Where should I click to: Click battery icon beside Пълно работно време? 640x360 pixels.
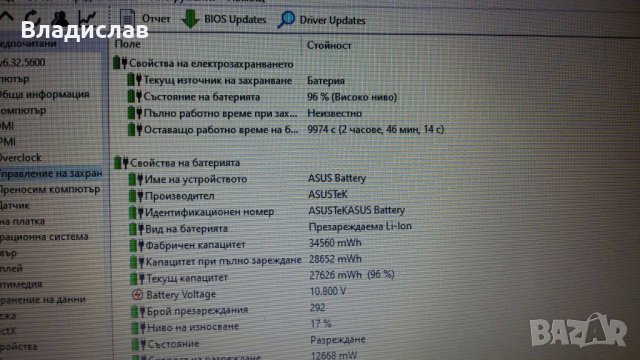[x=135, y=113]
